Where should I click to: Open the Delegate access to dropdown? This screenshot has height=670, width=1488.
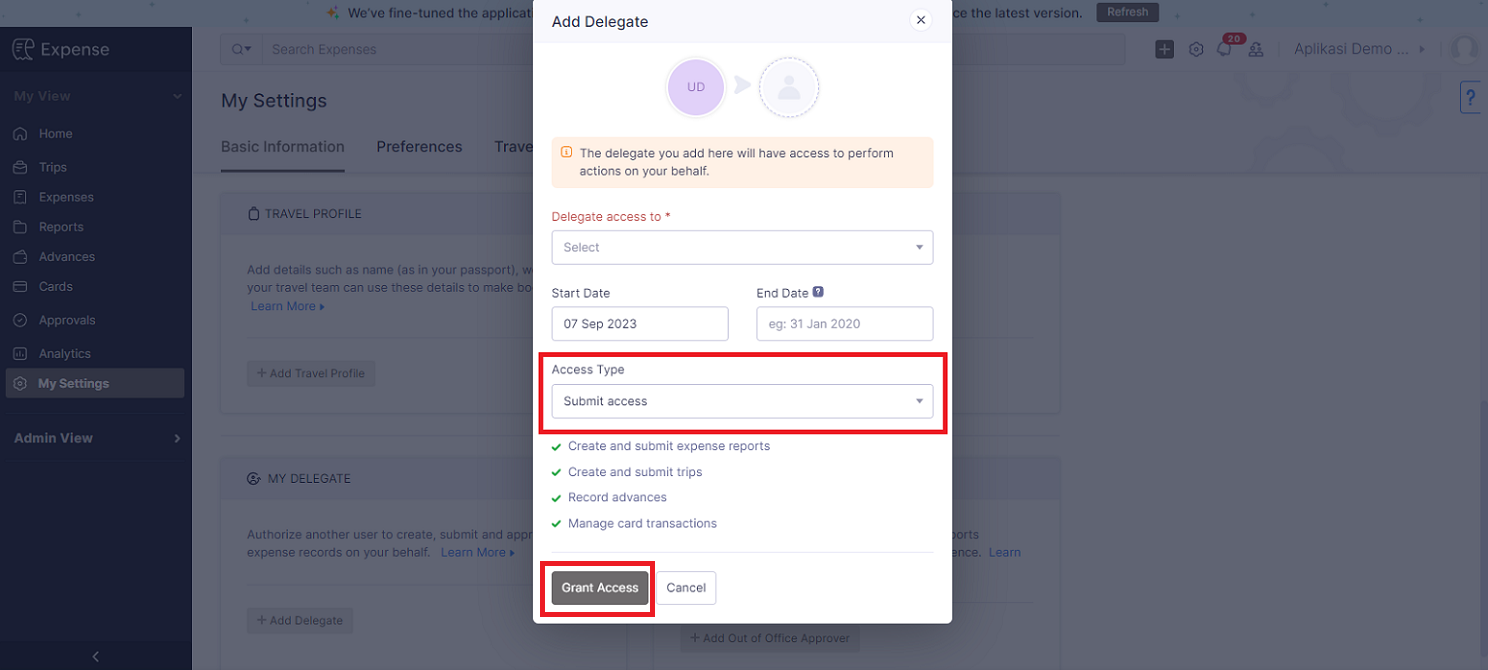tap(742, 247)
